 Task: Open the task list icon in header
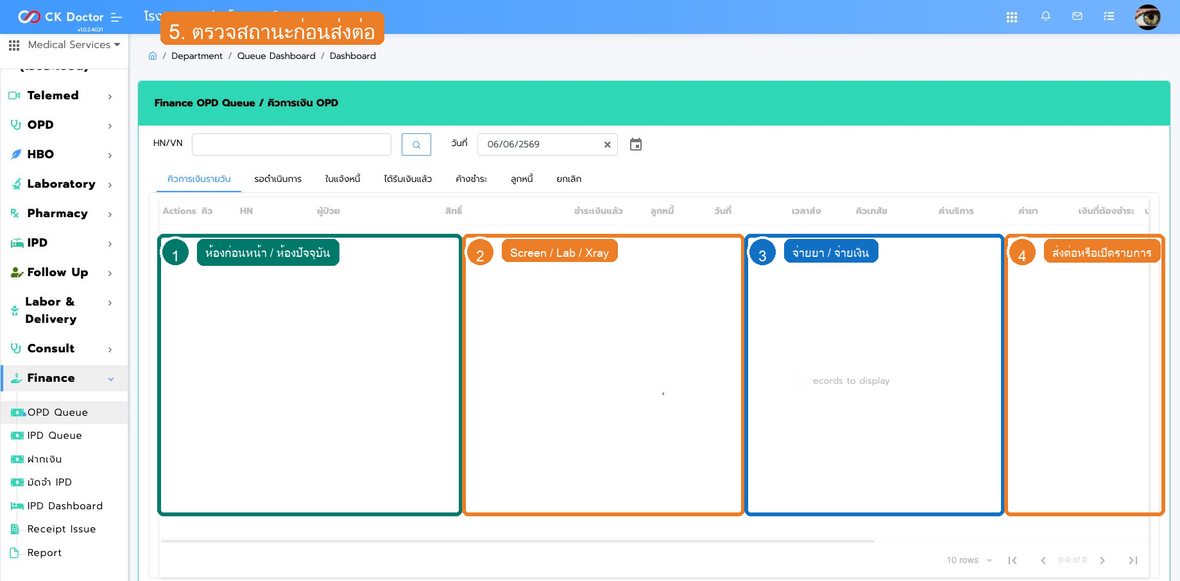tap(1109, 16)
